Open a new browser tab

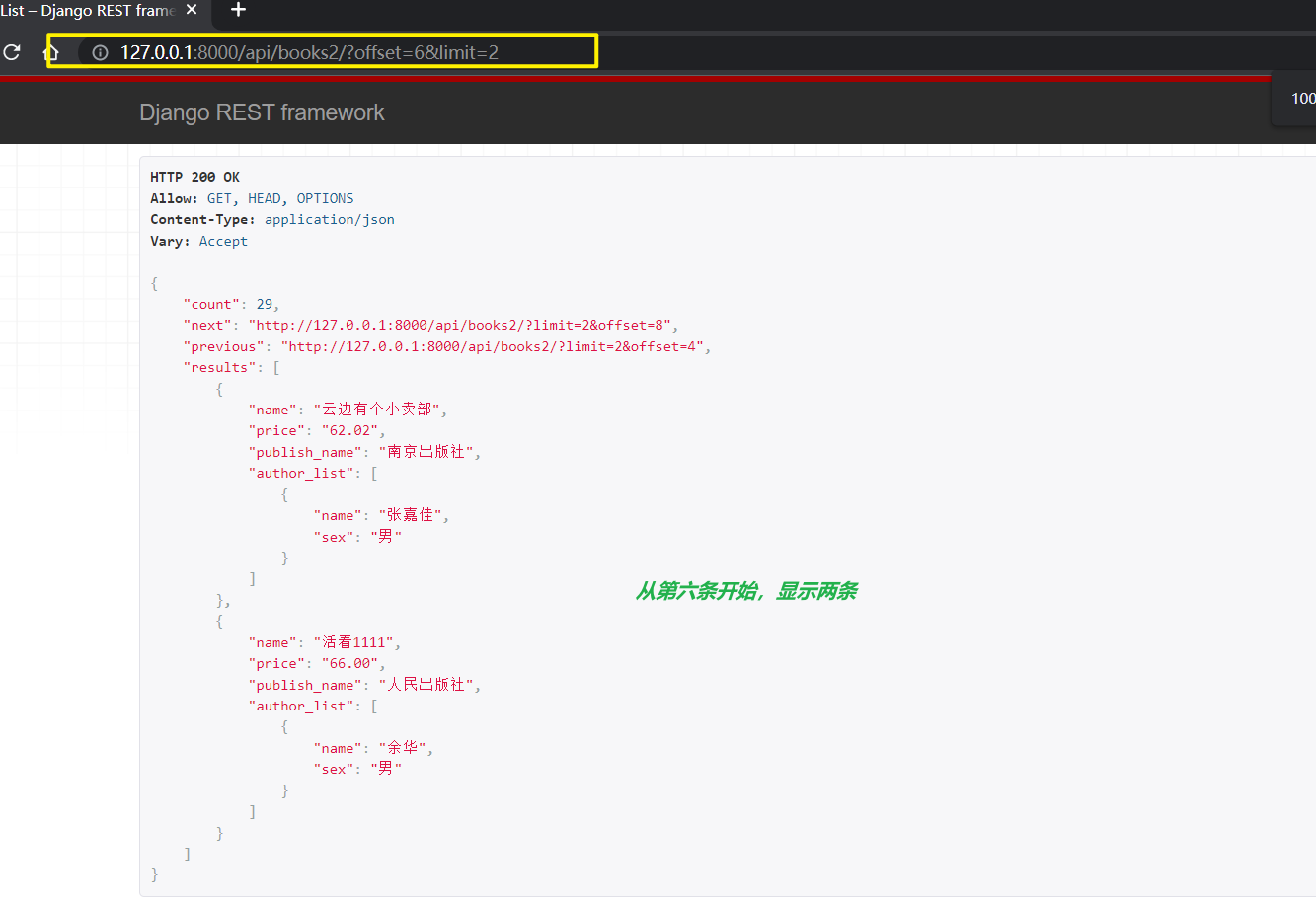point(238,10)
